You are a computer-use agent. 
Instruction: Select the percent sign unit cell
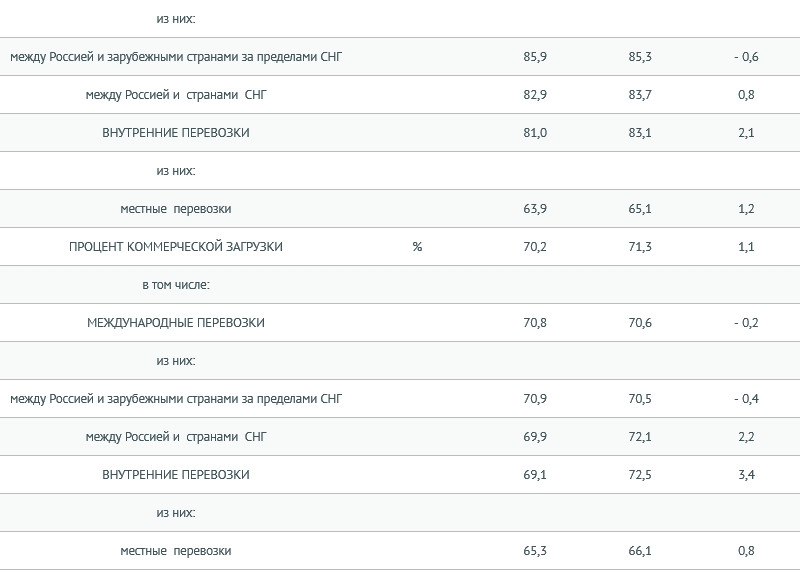[417, 247]
